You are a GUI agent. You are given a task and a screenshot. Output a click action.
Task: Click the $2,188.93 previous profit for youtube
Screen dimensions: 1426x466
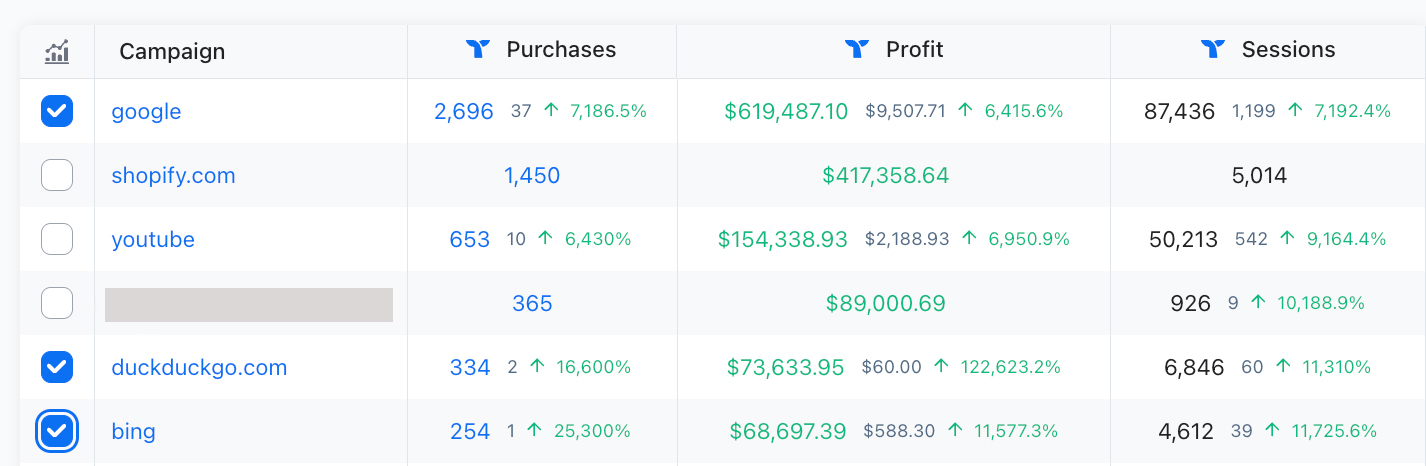click(x=907, y=239)
